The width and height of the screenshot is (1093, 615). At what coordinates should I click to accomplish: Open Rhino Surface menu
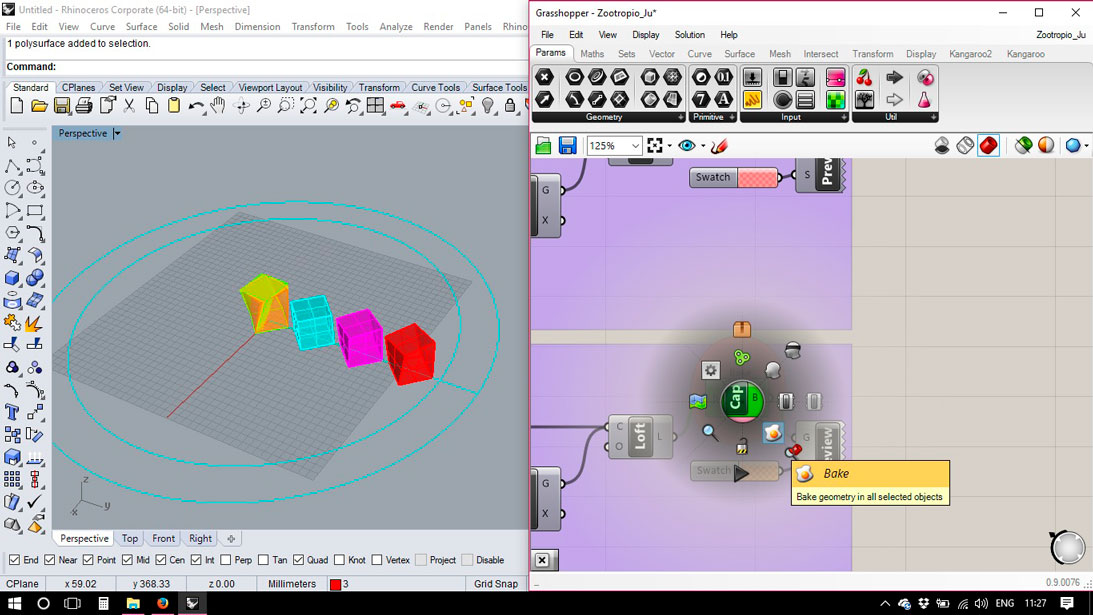pos(141,26)
